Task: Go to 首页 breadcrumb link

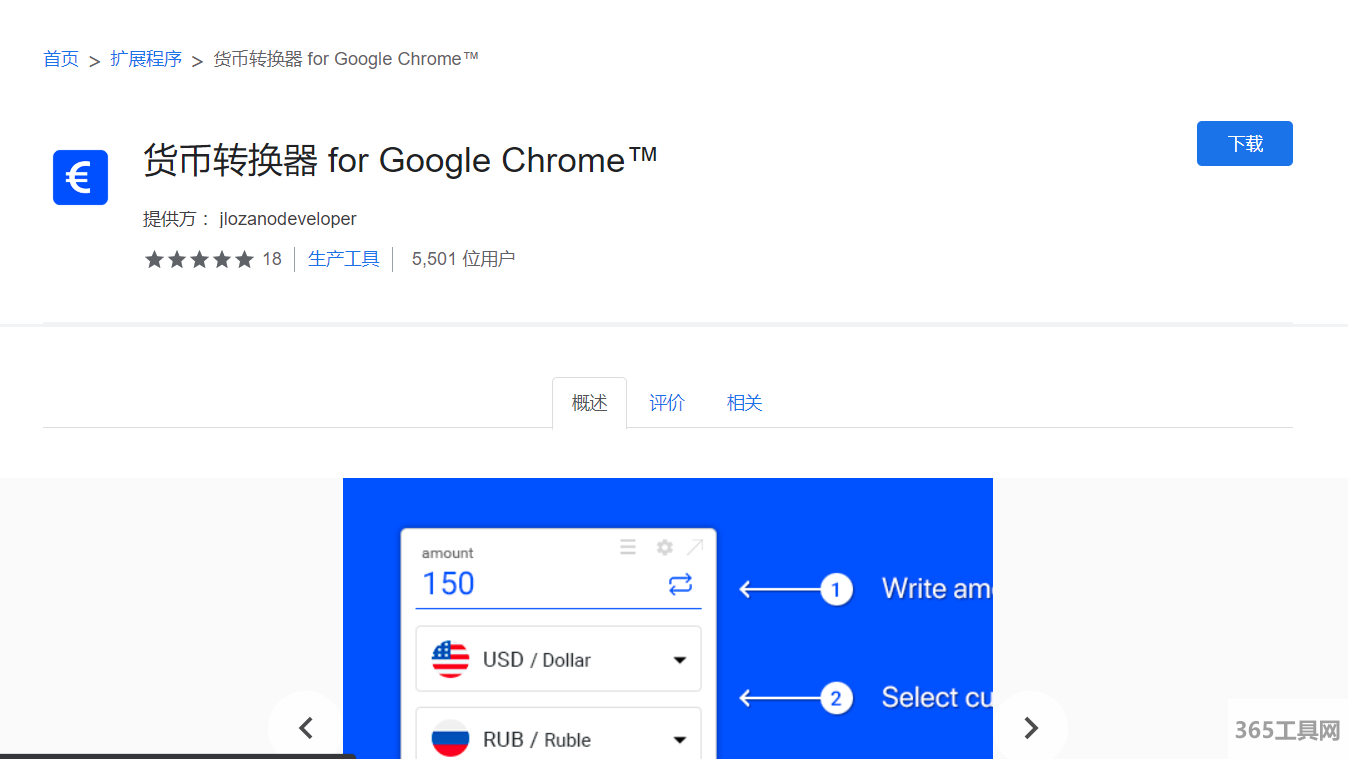Action: [x=61, y=59]
